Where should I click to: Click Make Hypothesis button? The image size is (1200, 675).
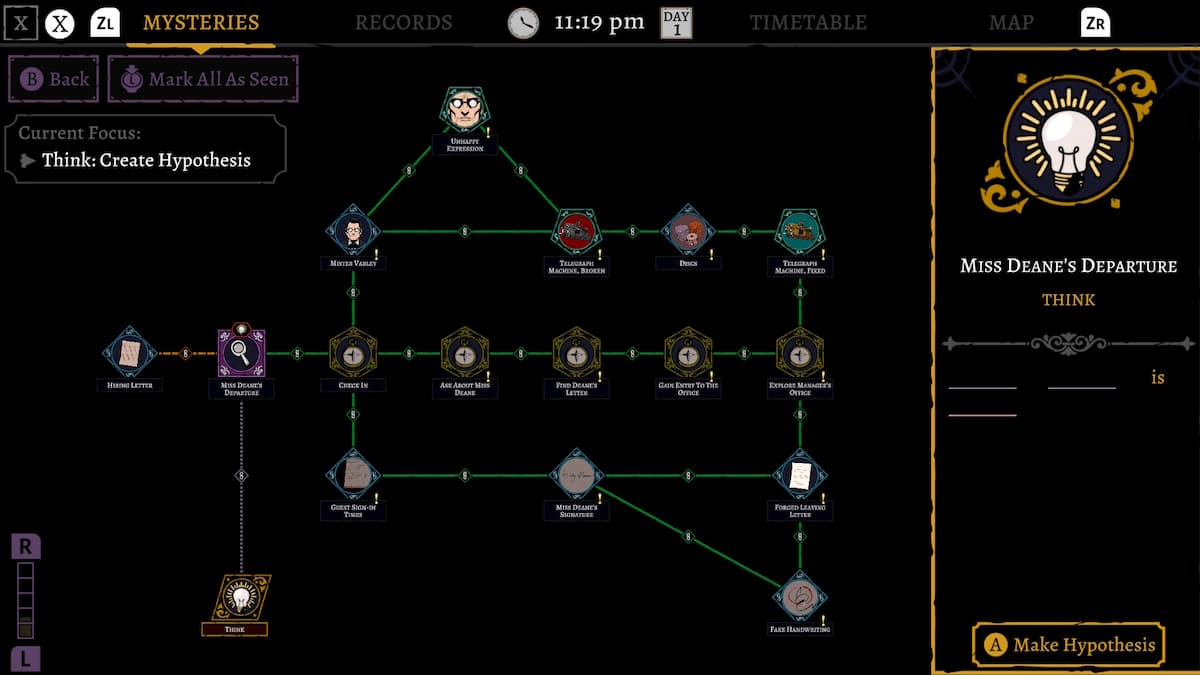tap(1069, 645)
